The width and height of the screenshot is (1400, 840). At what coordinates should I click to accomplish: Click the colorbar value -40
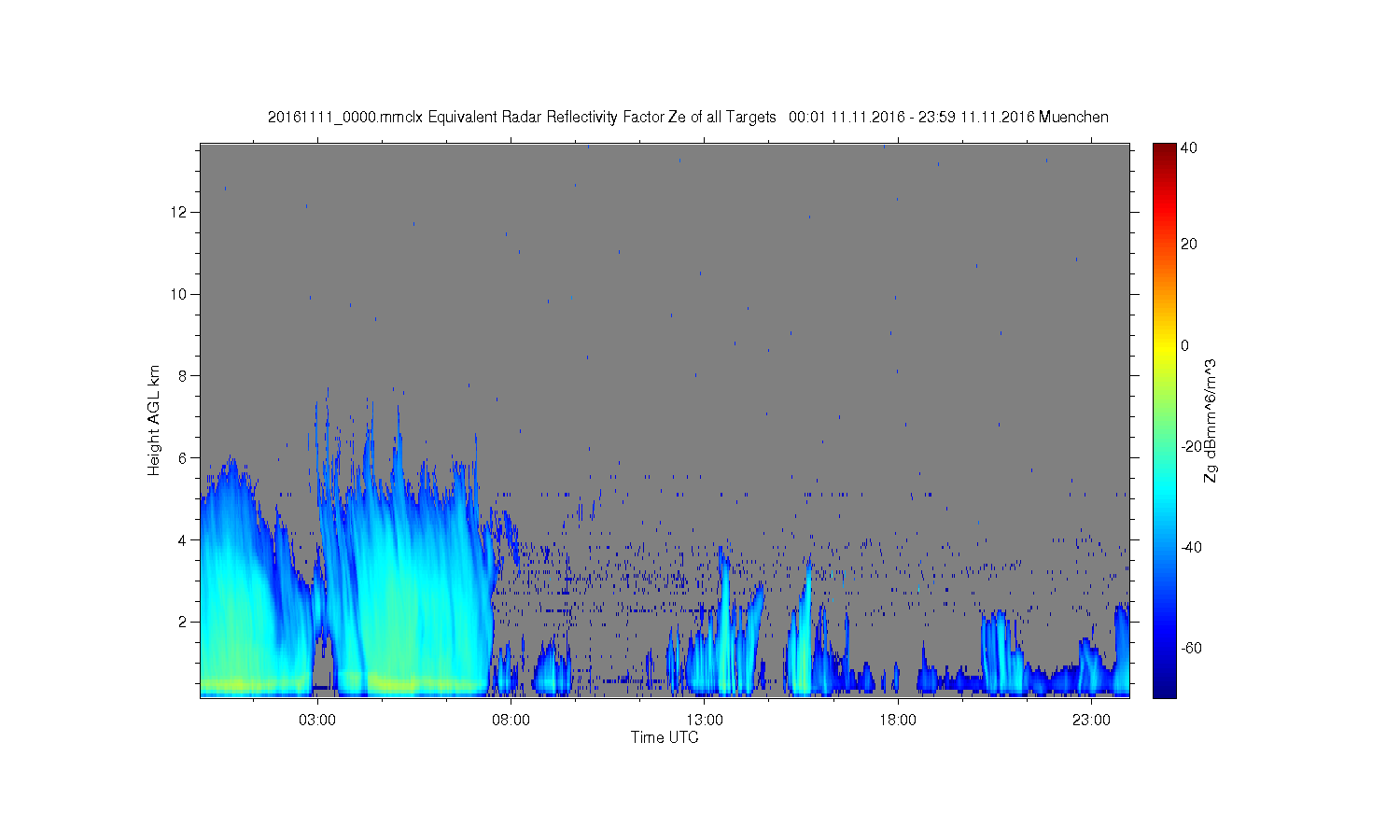(x=1191, y=547)
